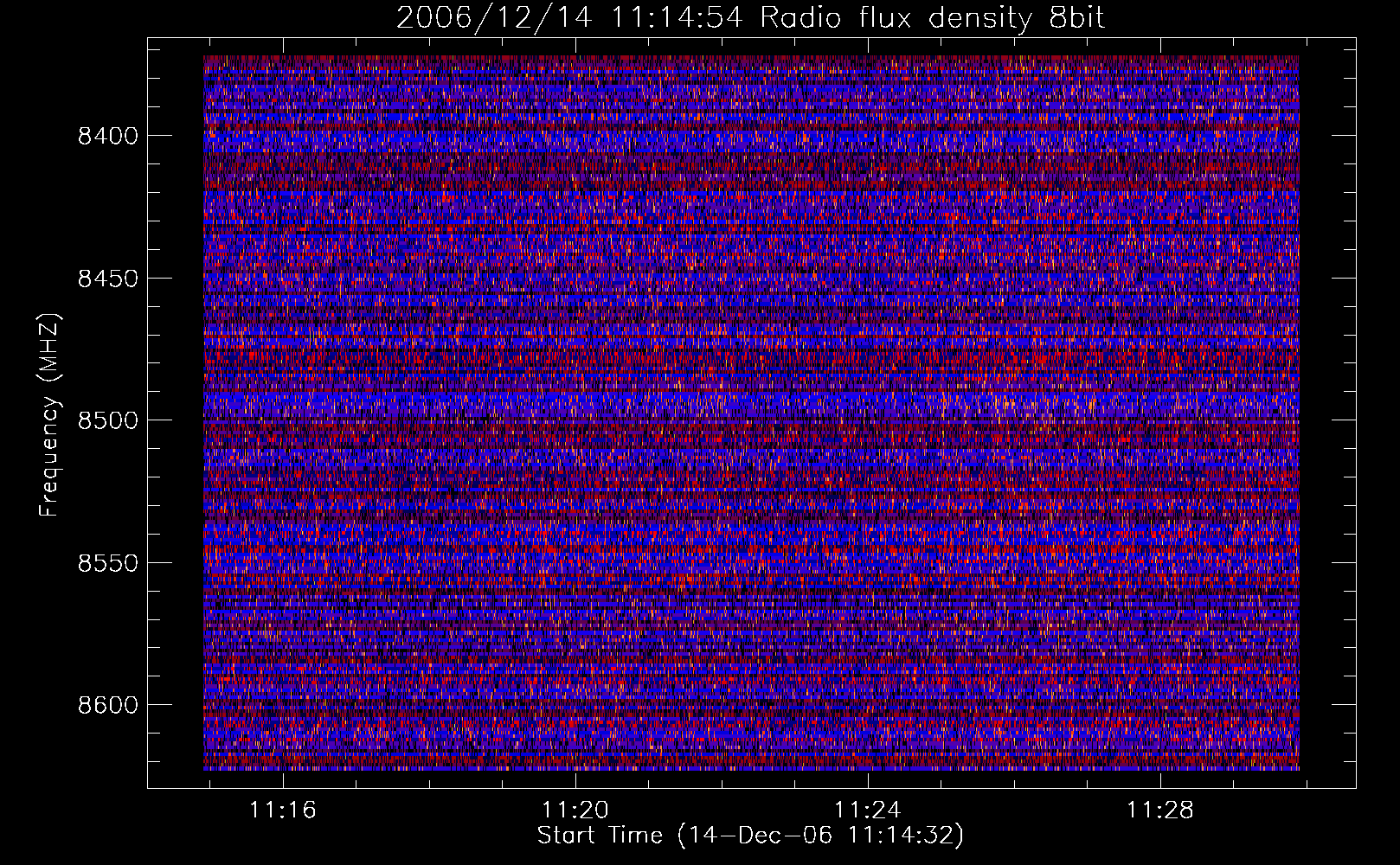
Task: Select the "Frequency (MHZ)" axis label
Action: click(50, 415)
